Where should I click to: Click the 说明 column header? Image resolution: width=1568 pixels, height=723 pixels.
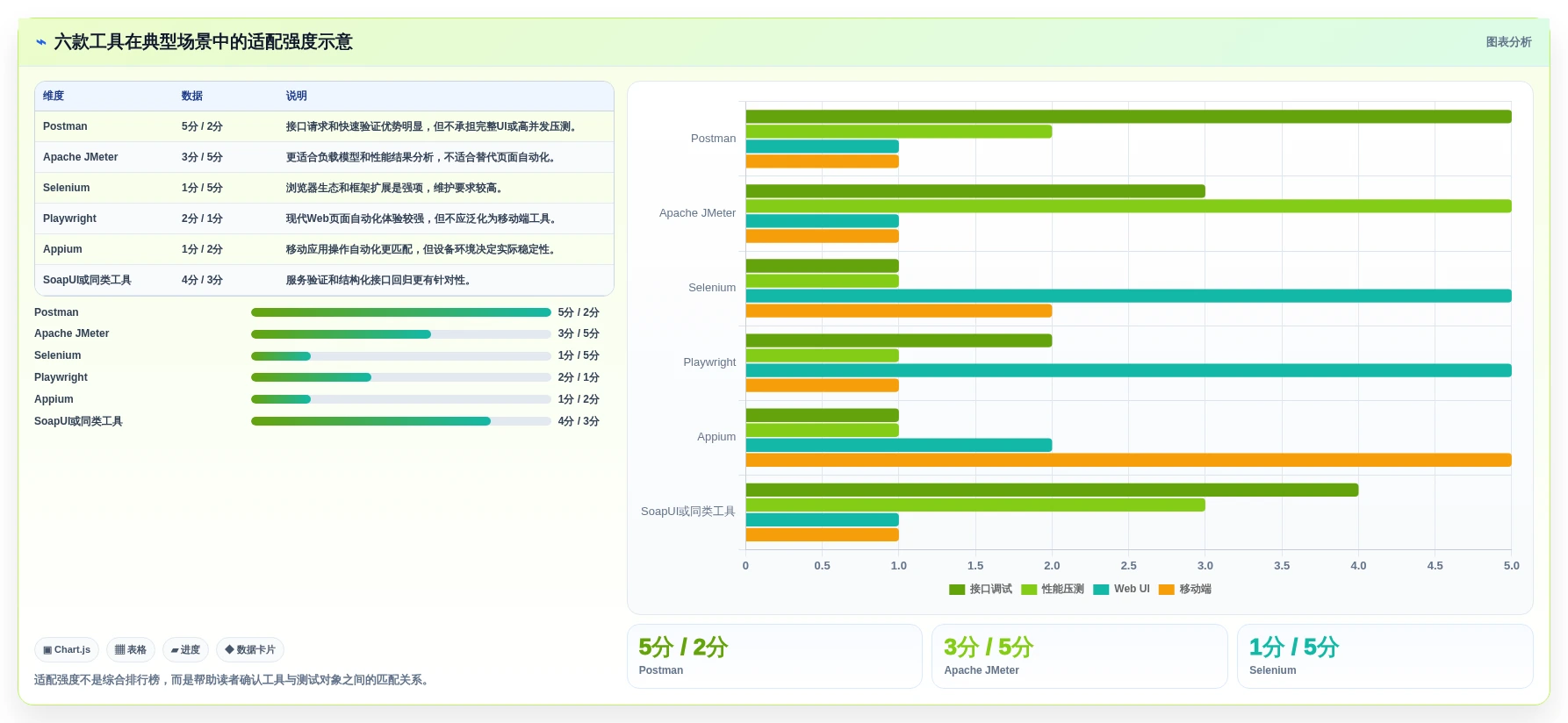297,97
